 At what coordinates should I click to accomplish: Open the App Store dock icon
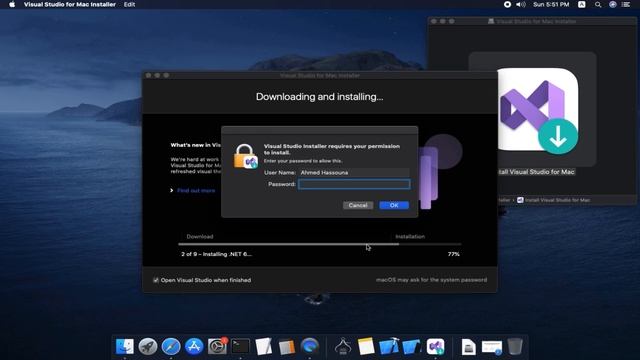point(194,347)
